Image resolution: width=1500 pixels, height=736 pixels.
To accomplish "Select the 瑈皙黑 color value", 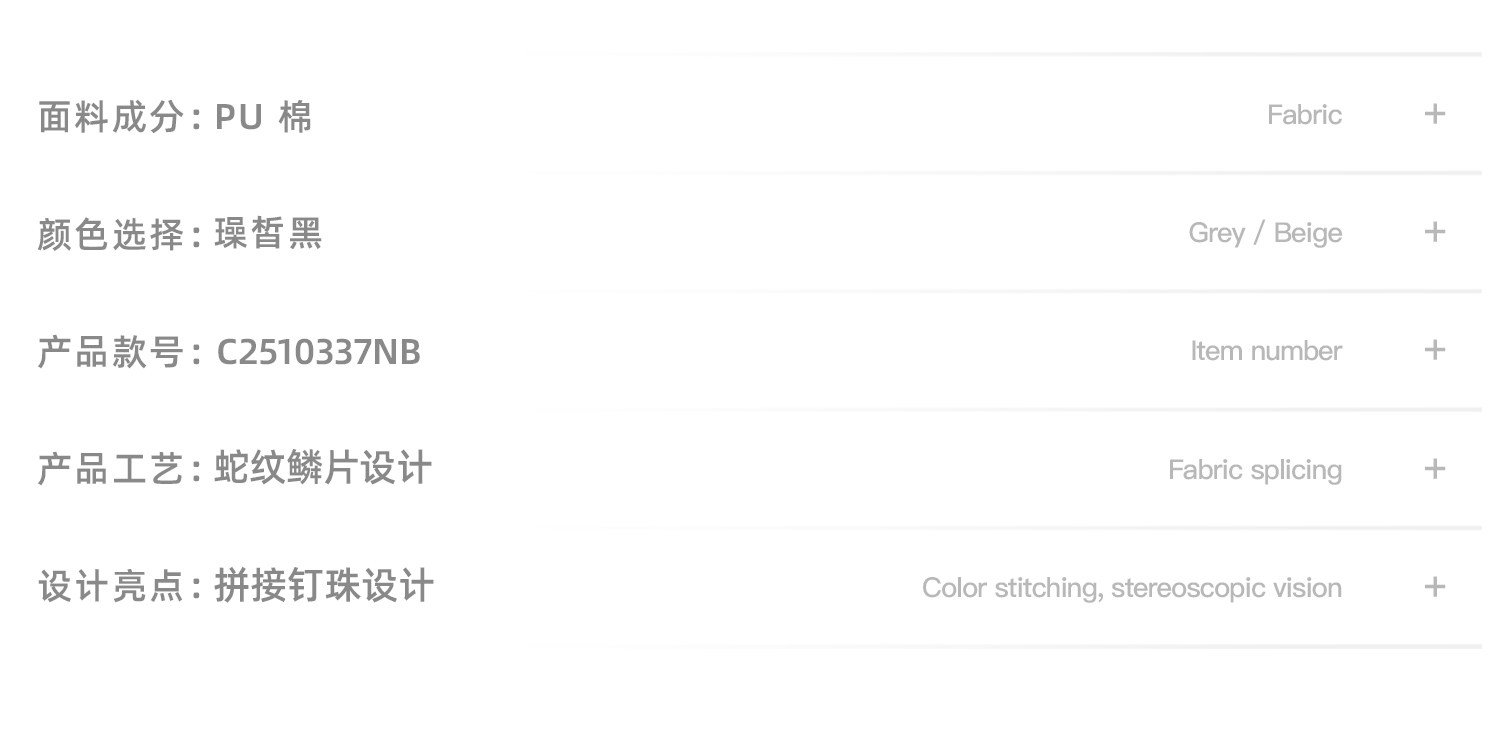I will tap(268, 235).
